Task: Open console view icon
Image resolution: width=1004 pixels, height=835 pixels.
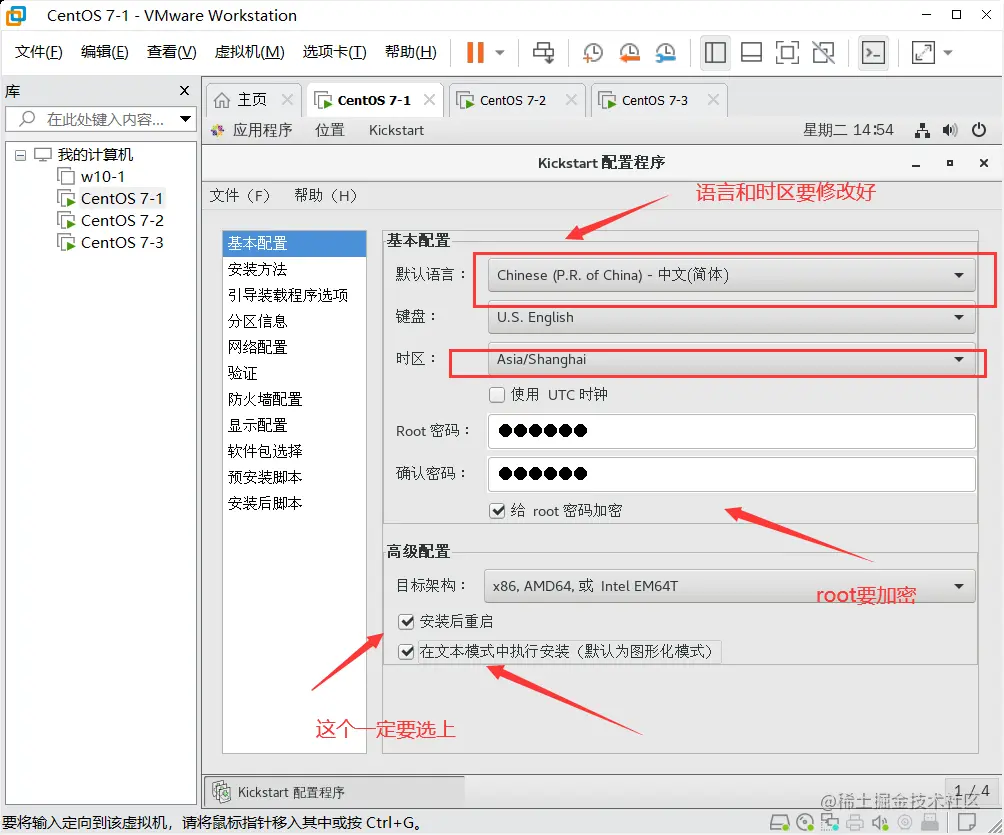Action: (873, 53)
